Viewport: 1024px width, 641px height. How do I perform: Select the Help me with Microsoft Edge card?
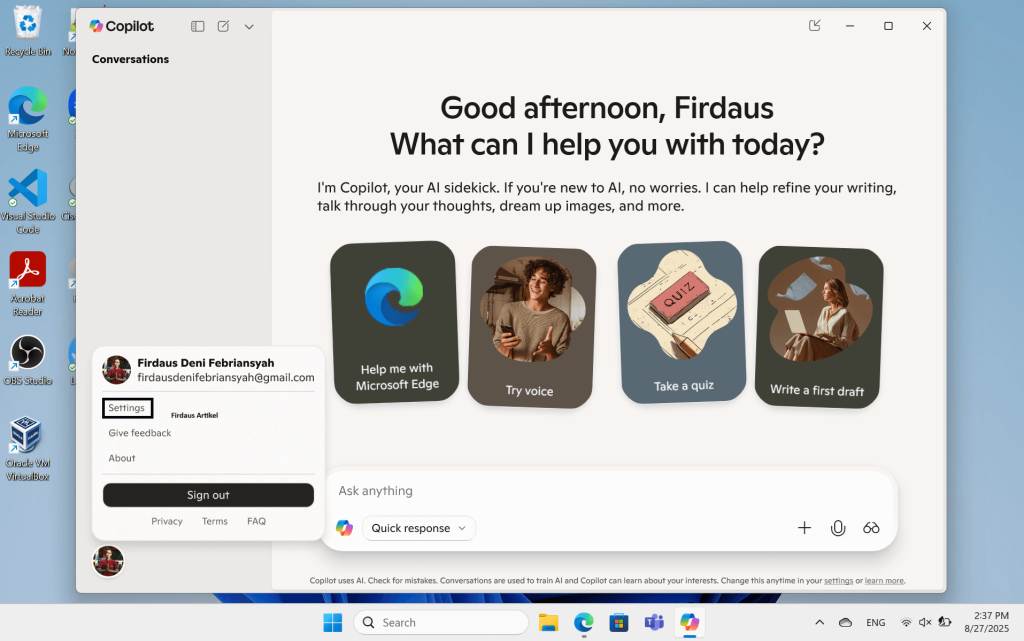[x=394, y=322]
